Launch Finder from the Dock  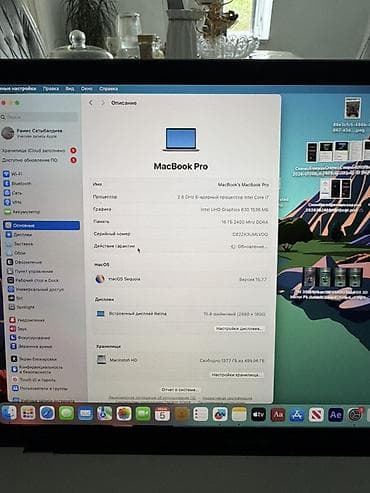click(9, 413)
